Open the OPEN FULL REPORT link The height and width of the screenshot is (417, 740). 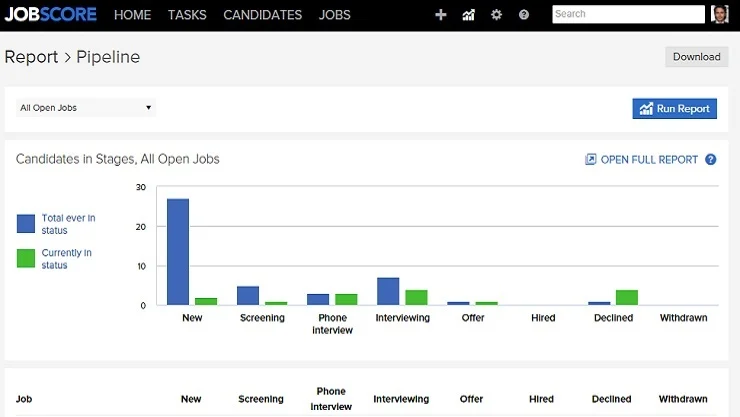[649, 159]
